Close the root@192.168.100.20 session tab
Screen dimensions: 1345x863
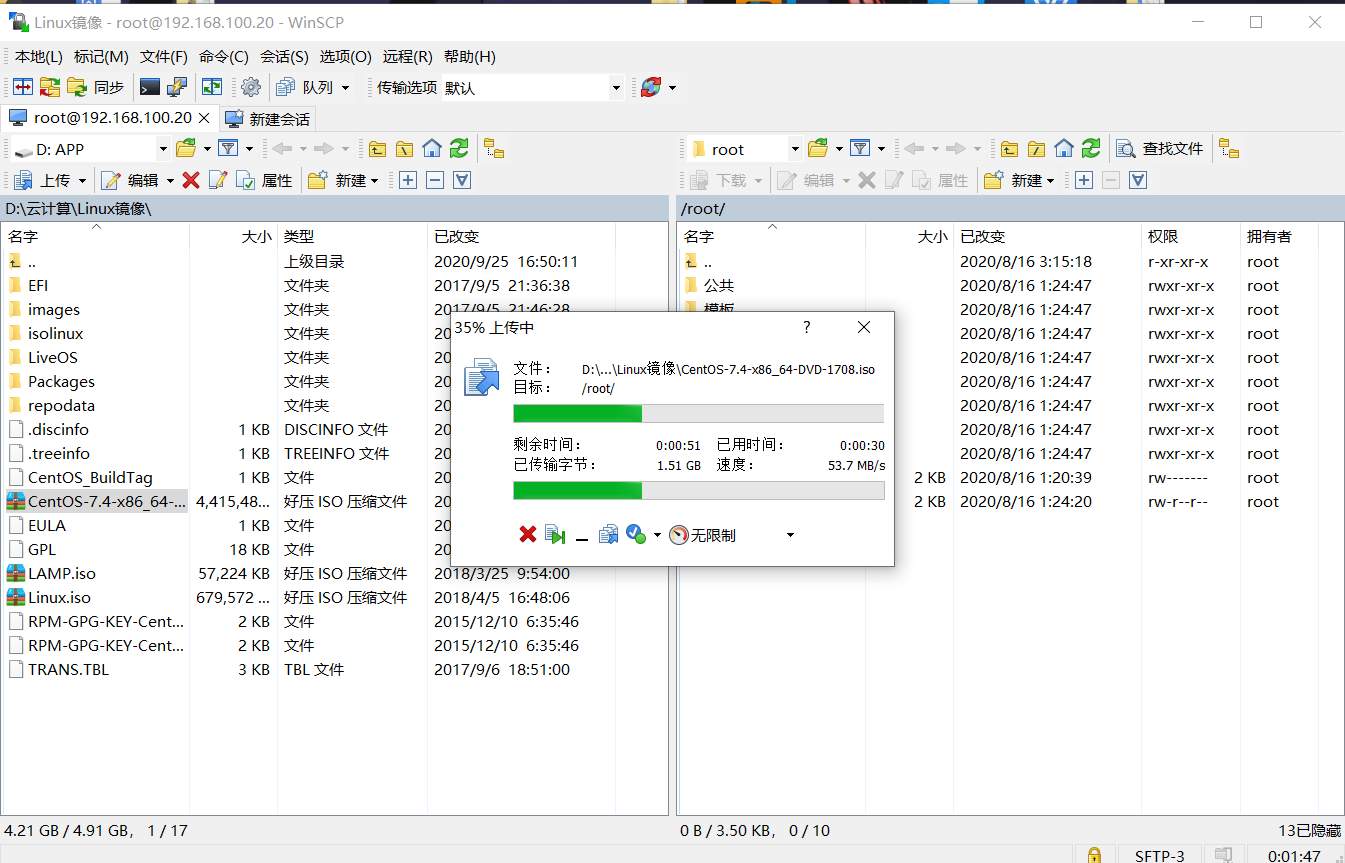[x=204, y=118]
